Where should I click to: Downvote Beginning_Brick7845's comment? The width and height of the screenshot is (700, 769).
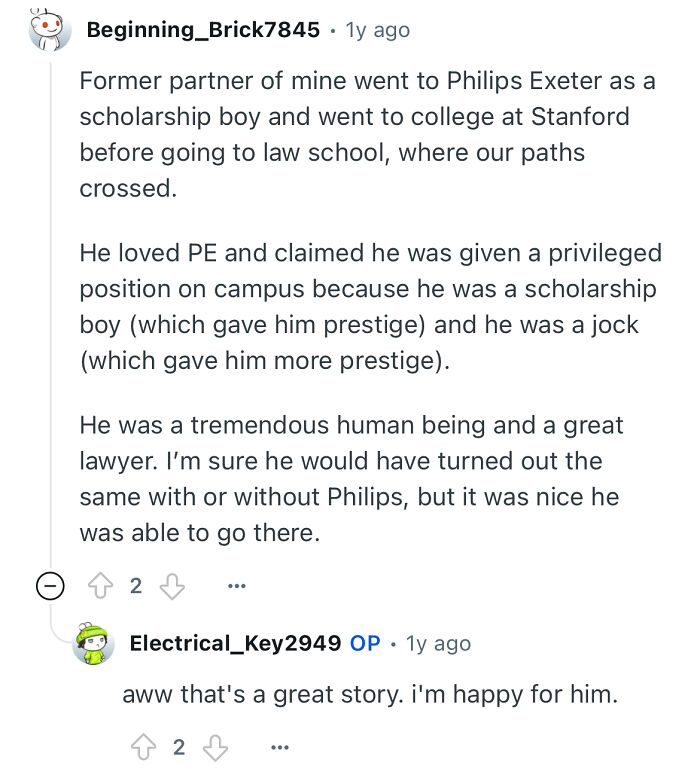tap(172, 586)
